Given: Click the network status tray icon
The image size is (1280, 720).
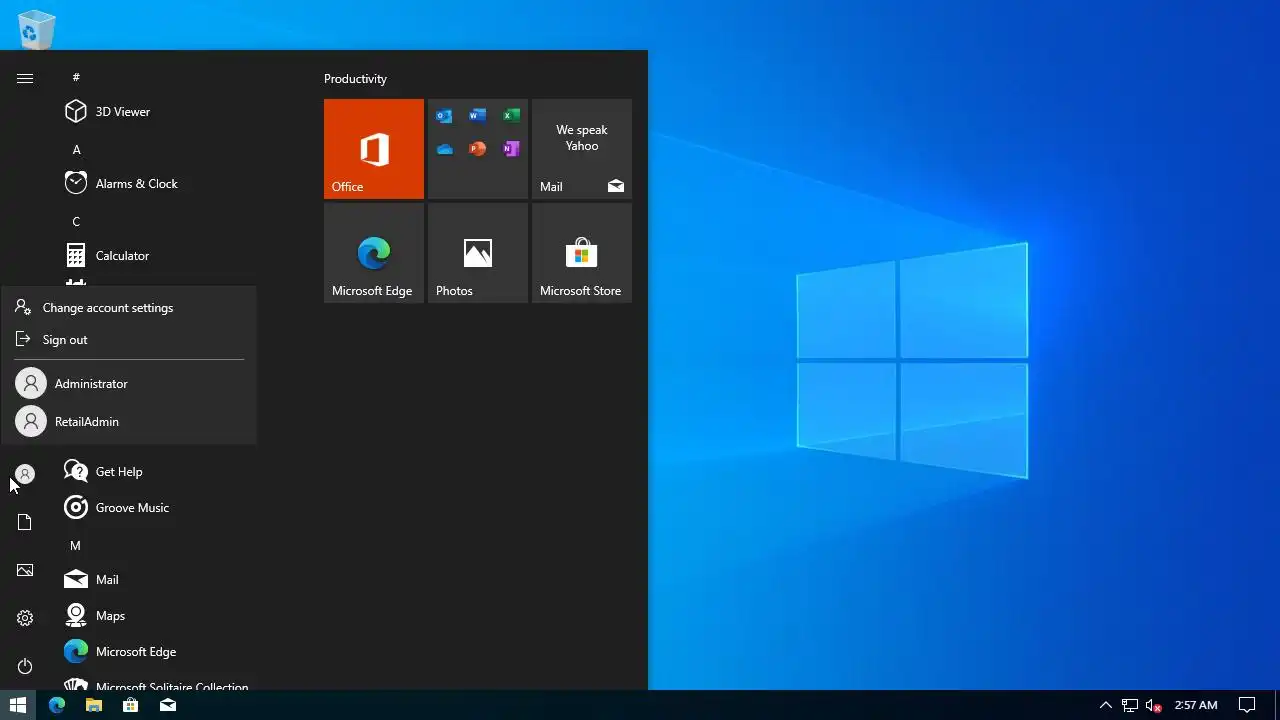Looking at the screenshot, I should [x=1130, y=705].
